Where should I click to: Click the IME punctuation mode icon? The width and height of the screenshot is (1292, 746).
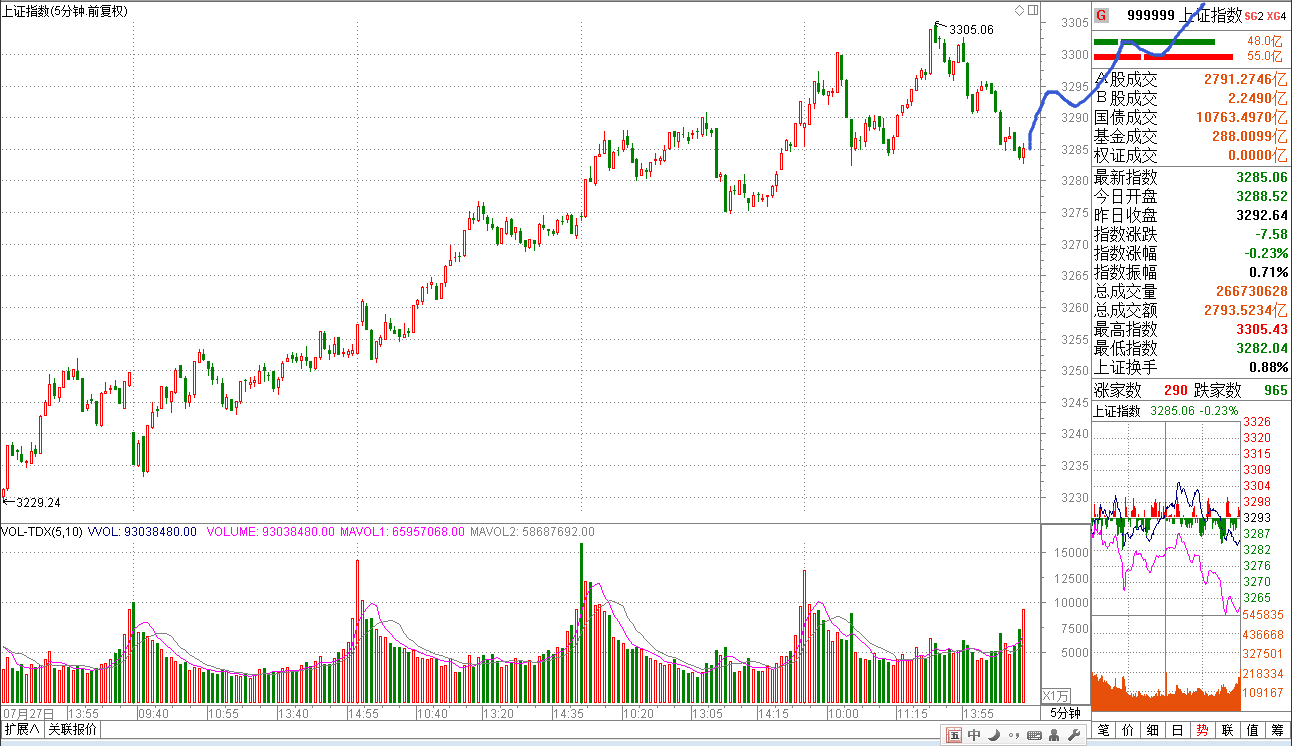(1014, 735)
